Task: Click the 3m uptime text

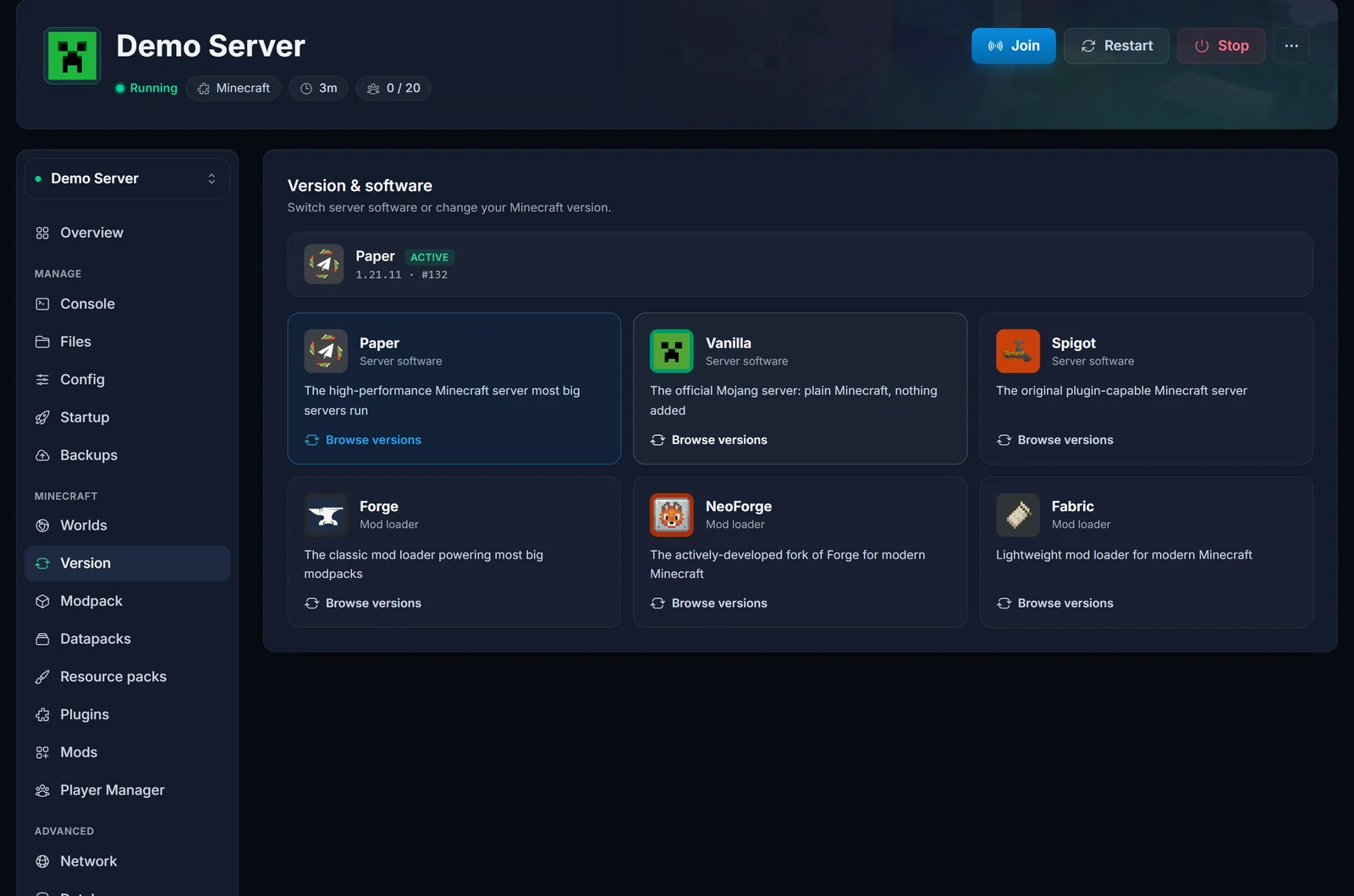Action: pyautogui.click(x=328, y=88)
